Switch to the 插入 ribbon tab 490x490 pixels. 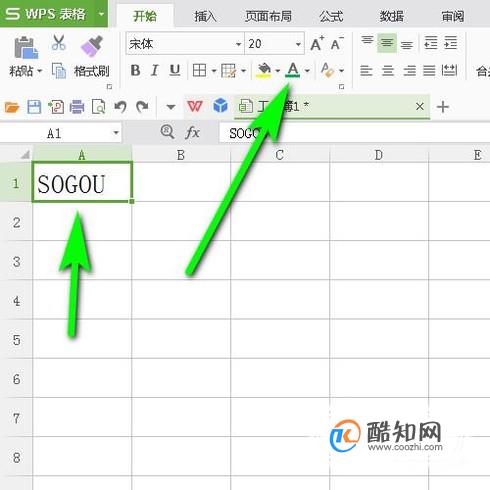205,16
